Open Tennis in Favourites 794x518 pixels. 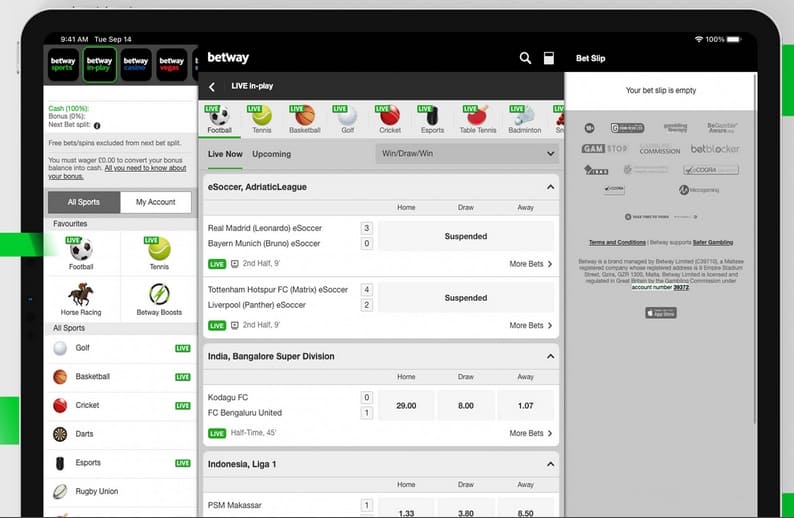point(159,254)
